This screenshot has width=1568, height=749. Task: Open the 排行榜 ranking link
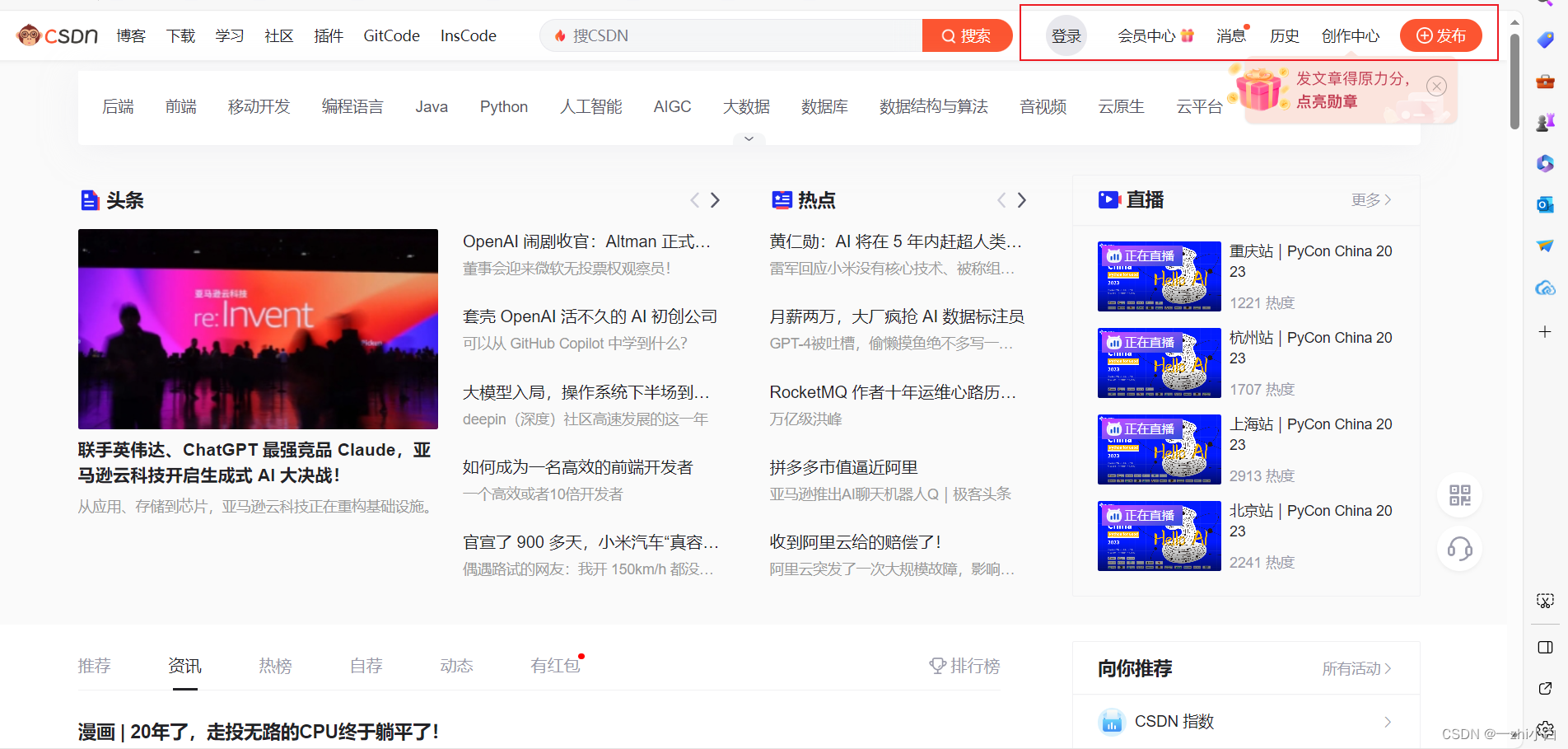pos(964,666)
